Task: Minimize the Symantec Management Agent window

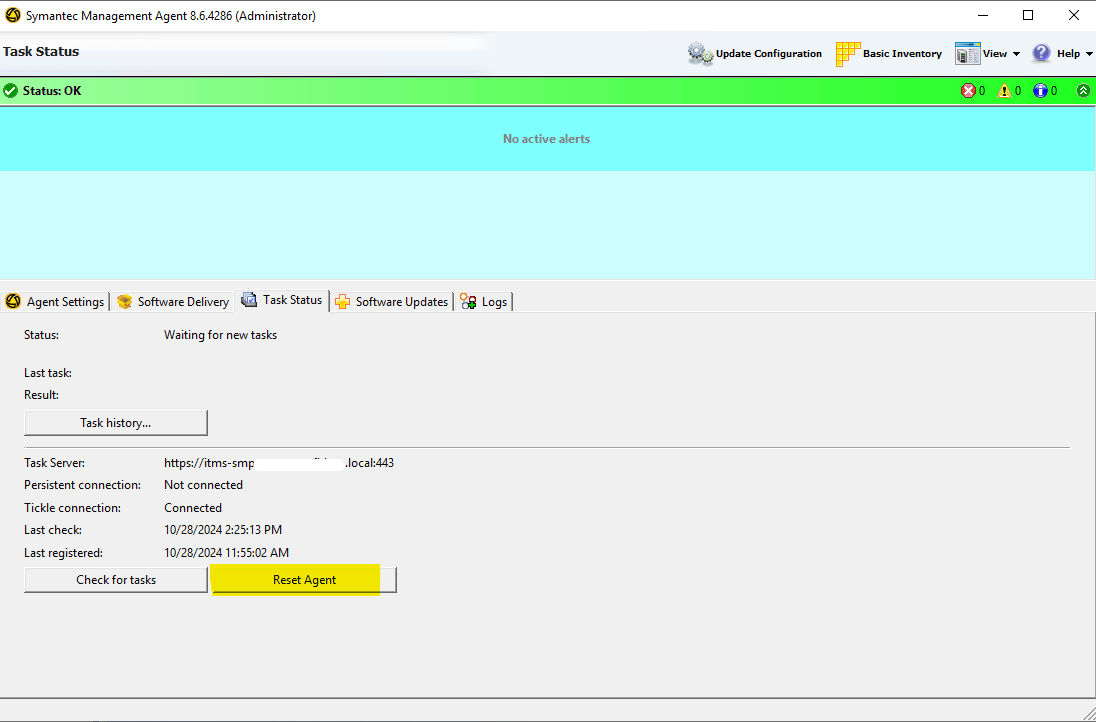Action: (x=982, y=15)
